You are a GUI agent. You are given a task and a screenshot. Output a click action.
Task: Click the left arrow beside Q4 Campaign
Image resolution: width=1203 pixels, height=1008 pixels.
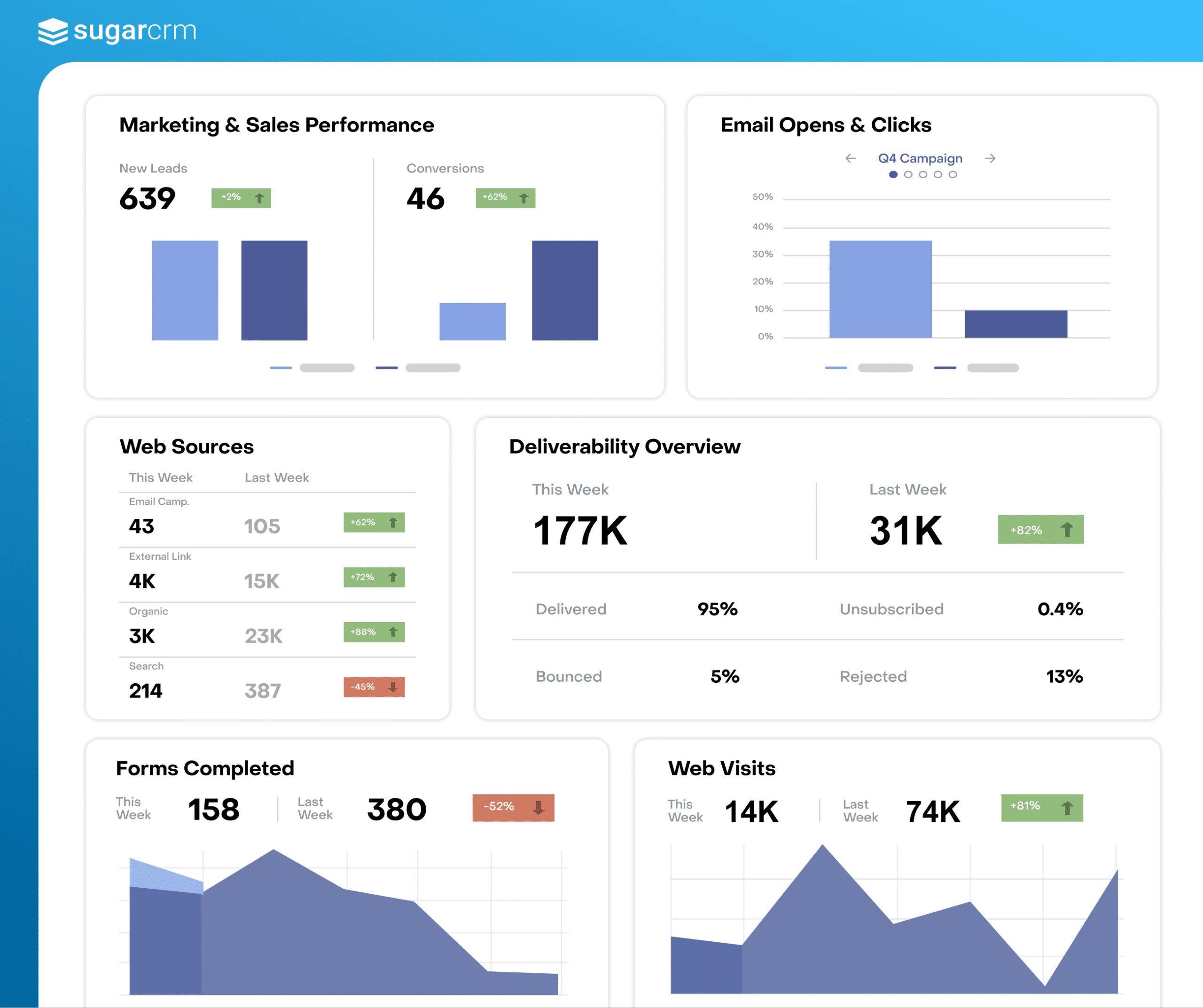click(851, 159)
